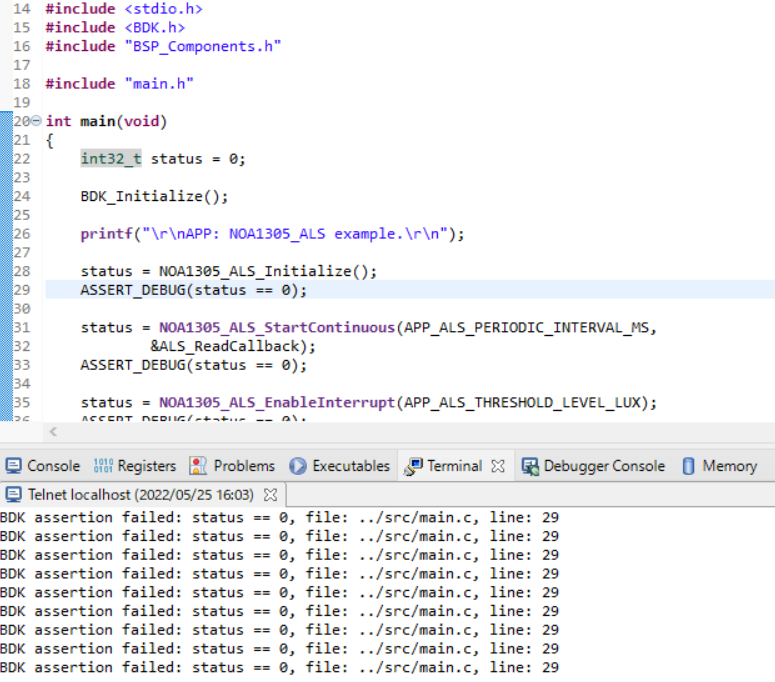This screenshot has height=682, width=775.
Task: Click APP_ALS_THRESHOLD_LEVEL_LUX macro
Action: coord(522,403)
